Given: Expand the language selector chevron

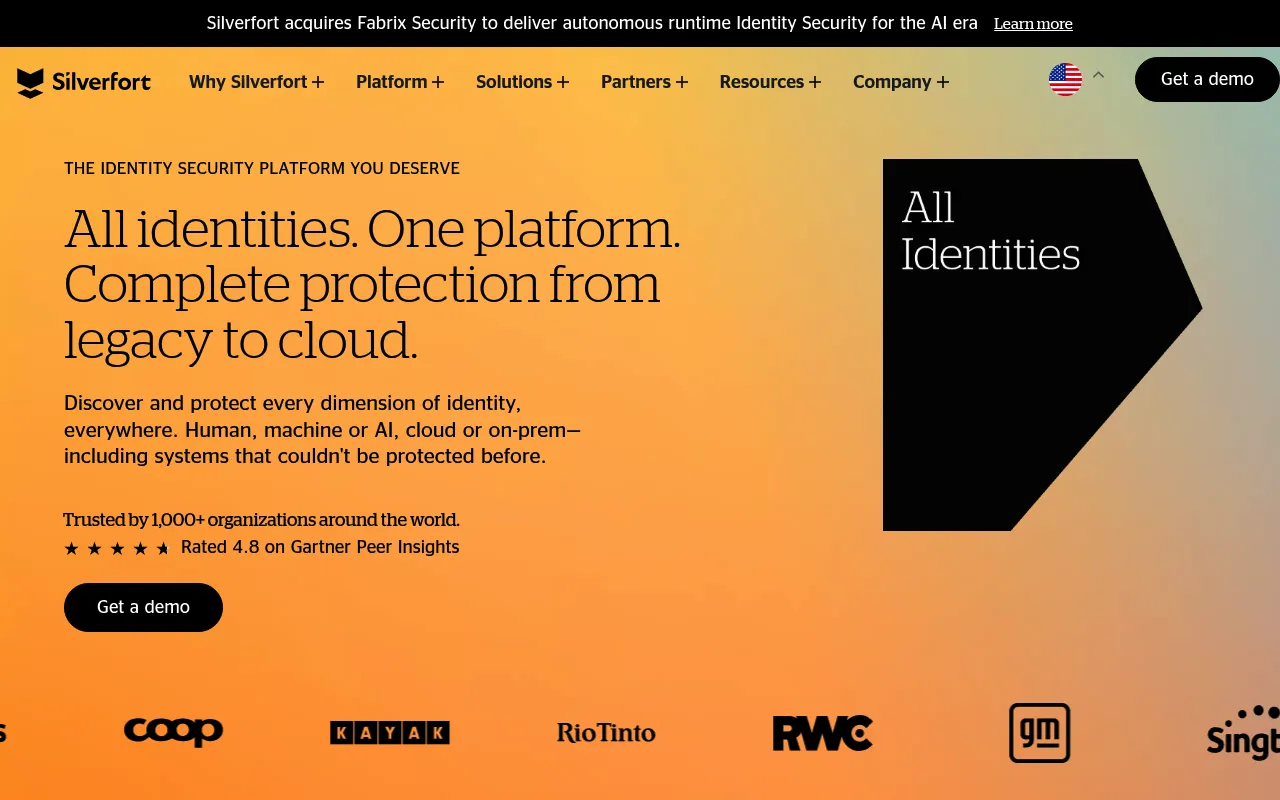Looking at the screenshot, I should tap(1098, 75).
